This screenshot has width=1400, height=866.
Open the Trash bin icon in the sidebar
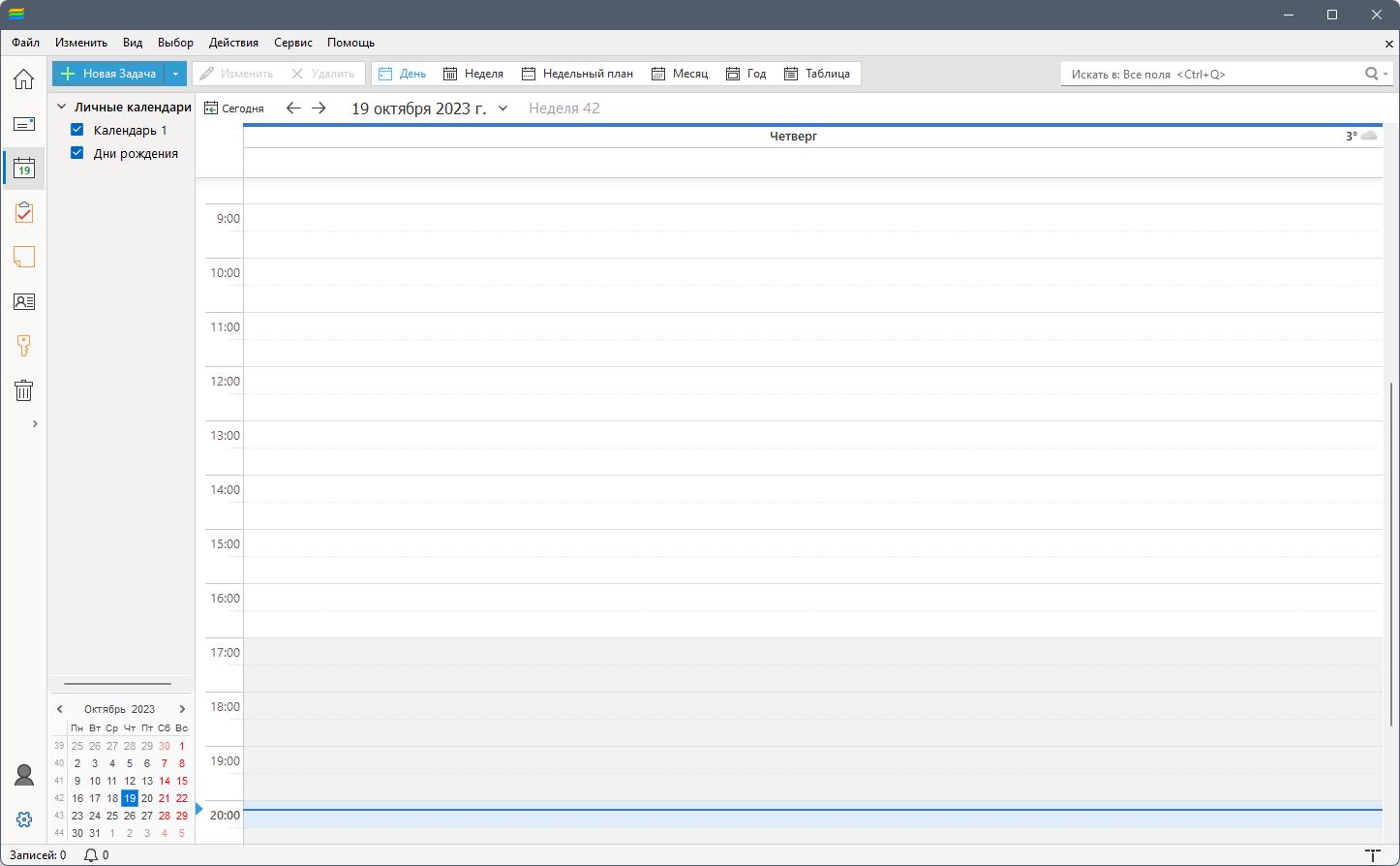pyautogui.click(x=23, y=390)
